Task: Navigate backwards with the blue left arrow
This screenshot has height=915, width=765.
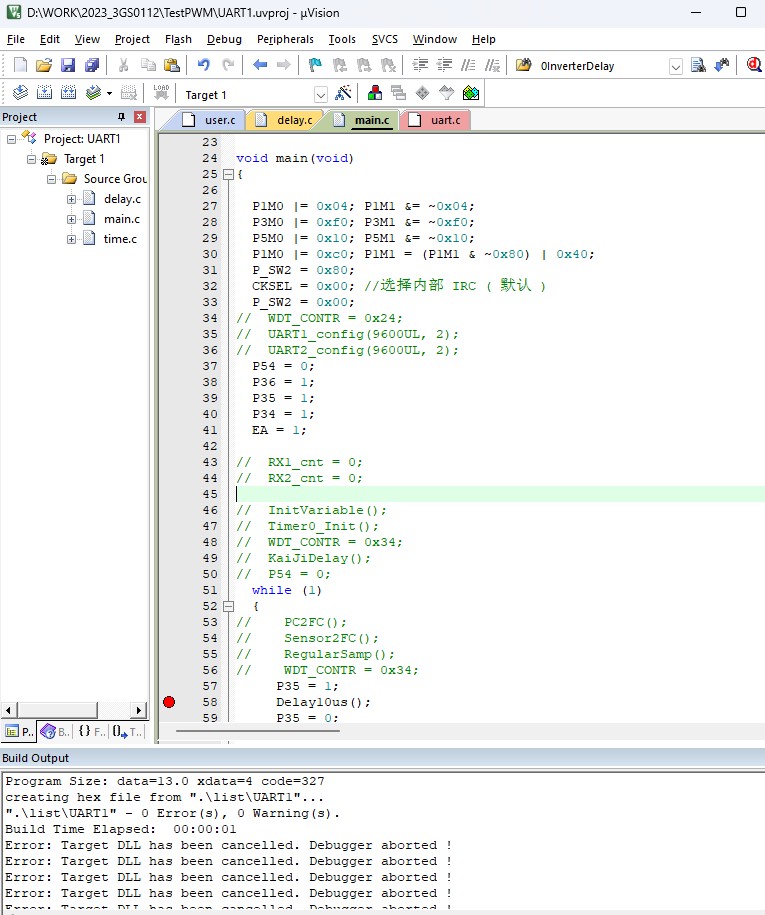Action: coord(260,65)
